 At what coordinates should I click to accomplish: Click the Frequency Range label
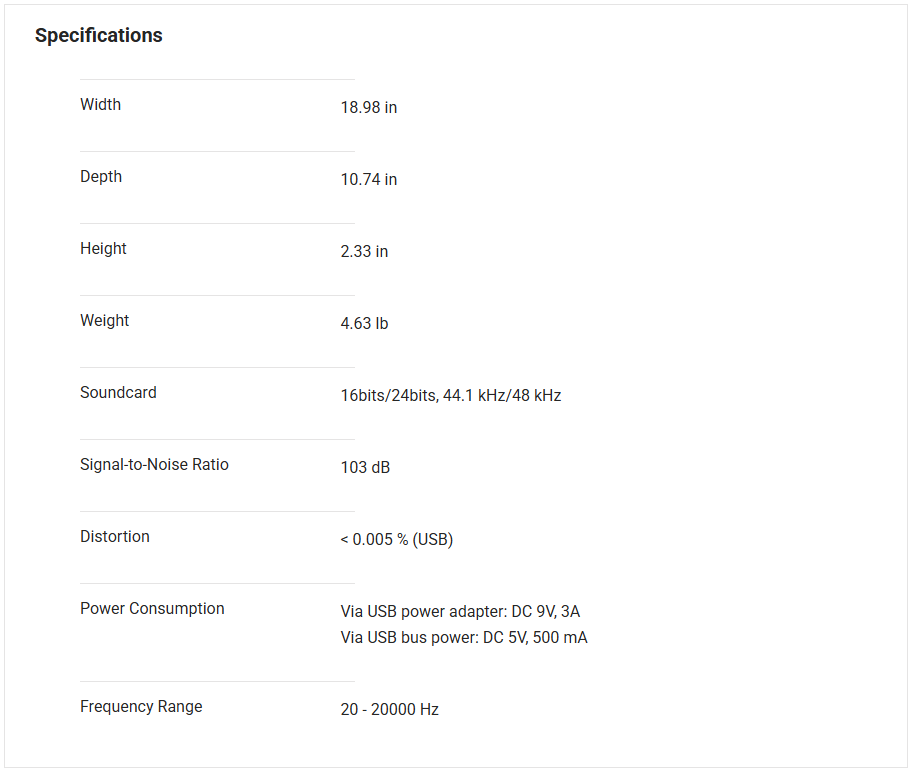pos(141,706)
